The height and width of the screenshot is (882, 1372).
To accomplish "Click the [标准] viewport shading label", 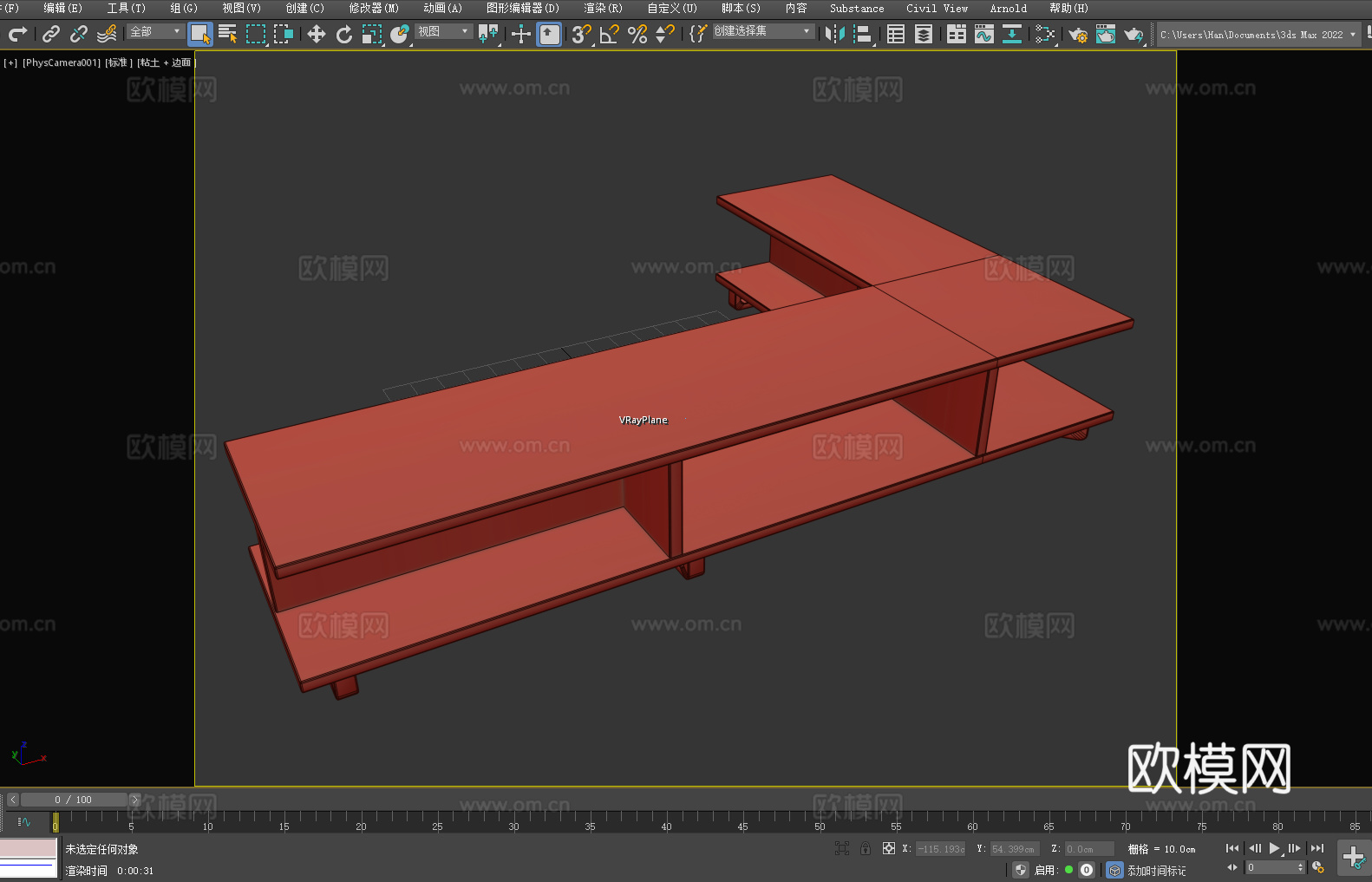I will 119,62.
